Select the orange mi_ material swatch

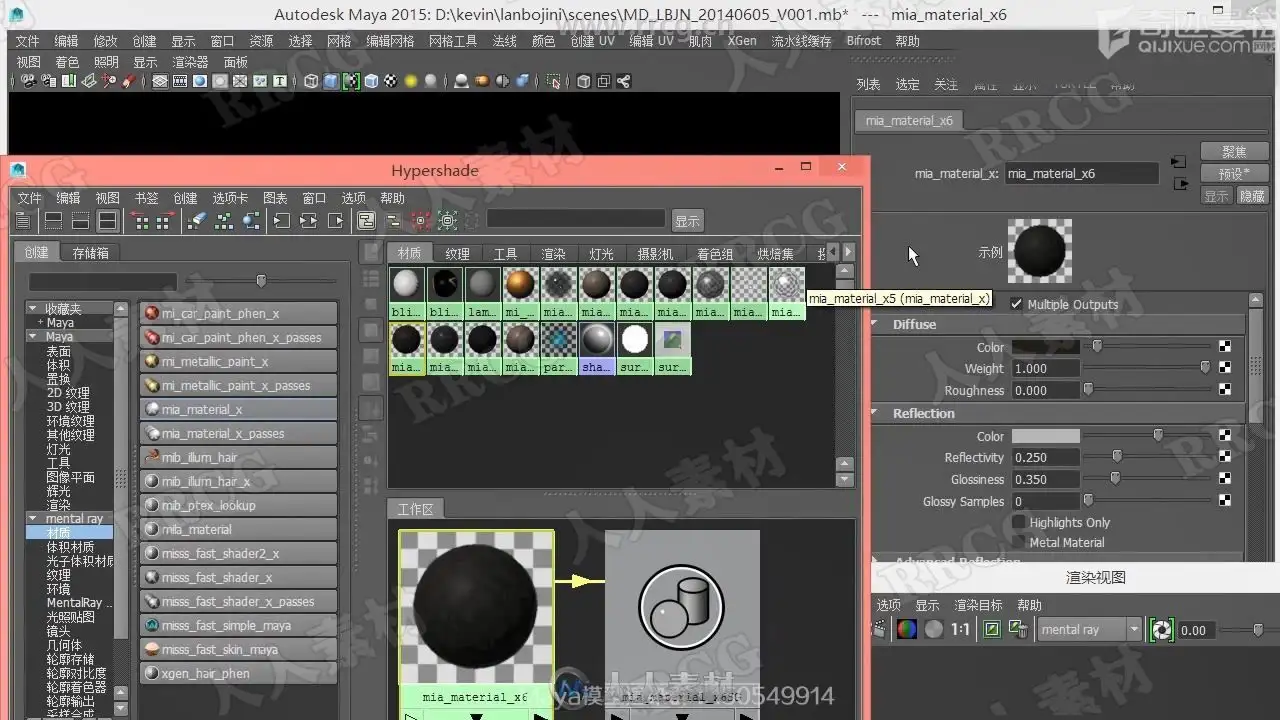click(520, 292)
